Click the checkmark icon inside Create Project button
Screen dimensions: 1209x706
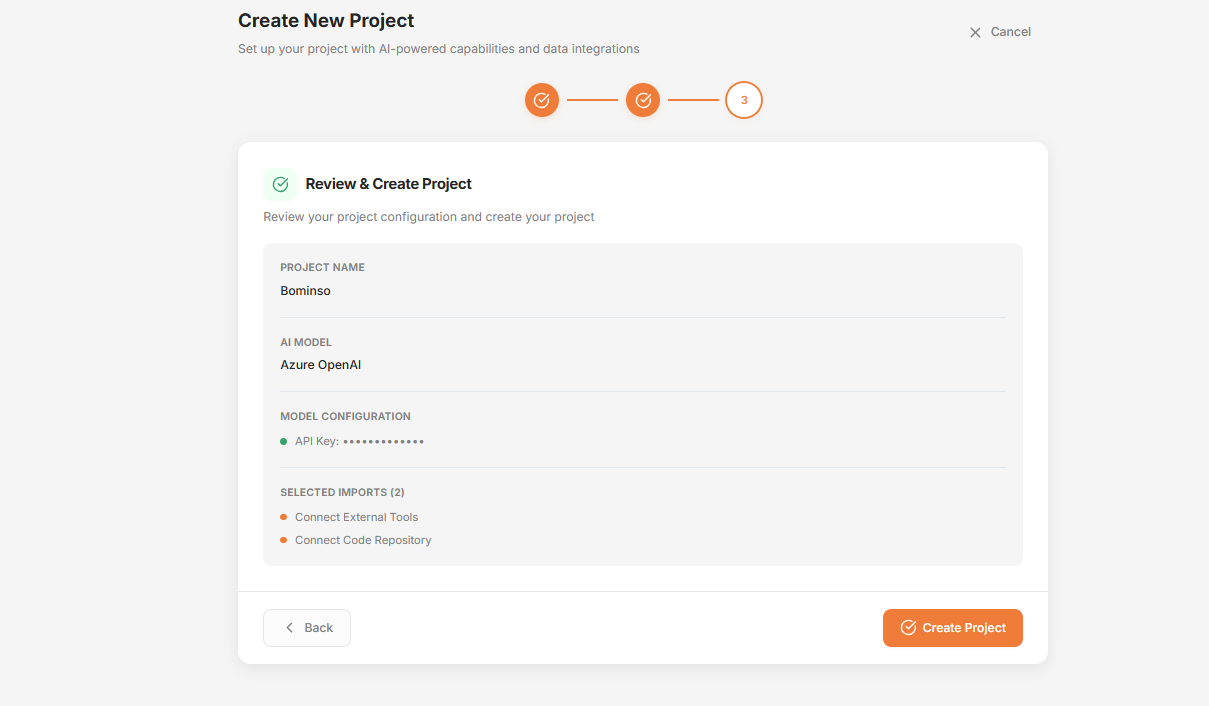pyautogui.click(x=908, y=628)
